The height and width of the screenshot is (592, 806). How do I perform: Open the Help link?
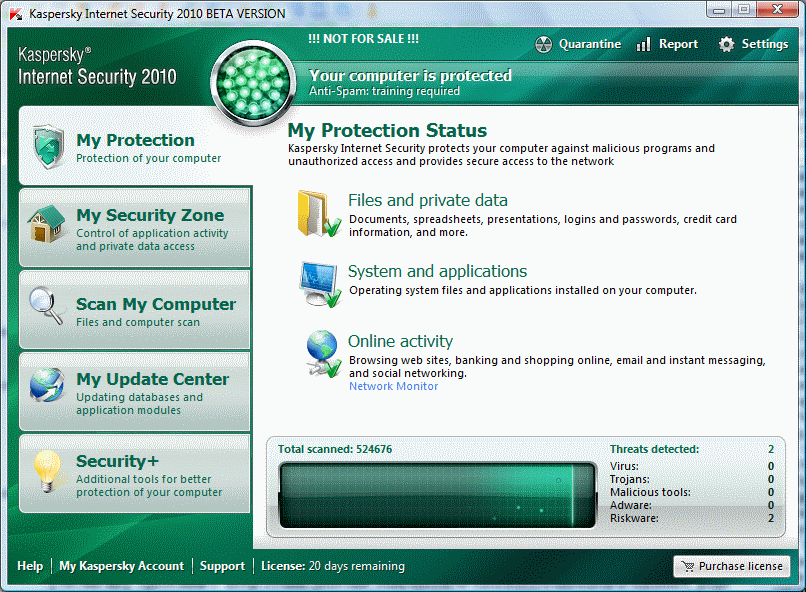point(30,566)
